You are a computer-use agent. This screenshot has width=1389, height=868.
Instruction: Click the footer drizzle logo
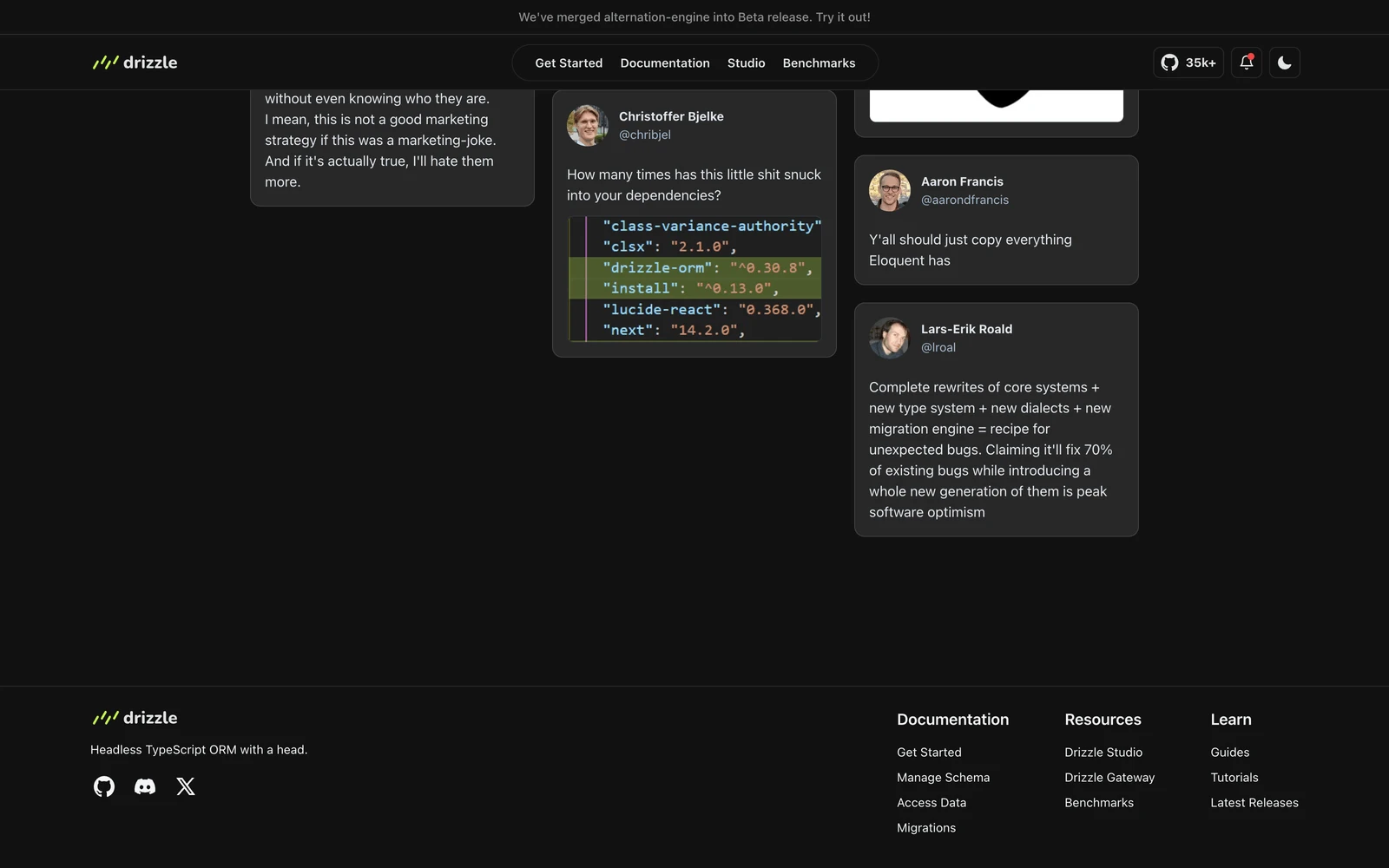point(135,718)
